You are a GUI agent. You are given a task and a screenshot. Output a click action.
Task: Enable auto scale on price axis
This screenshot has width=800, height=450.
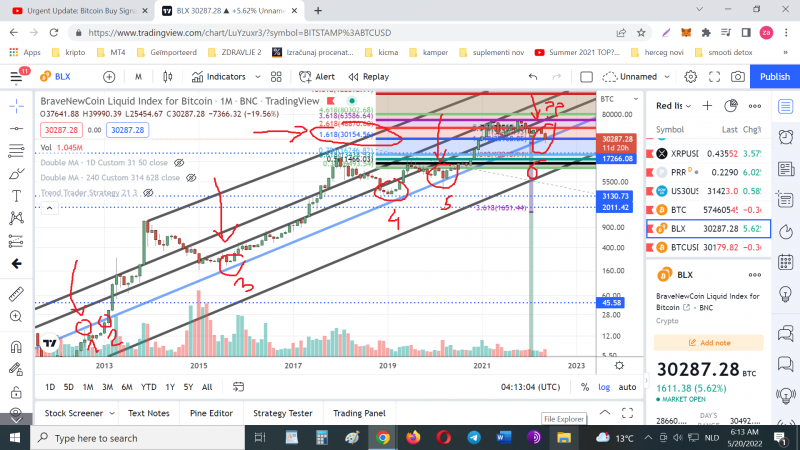(627, 387)
